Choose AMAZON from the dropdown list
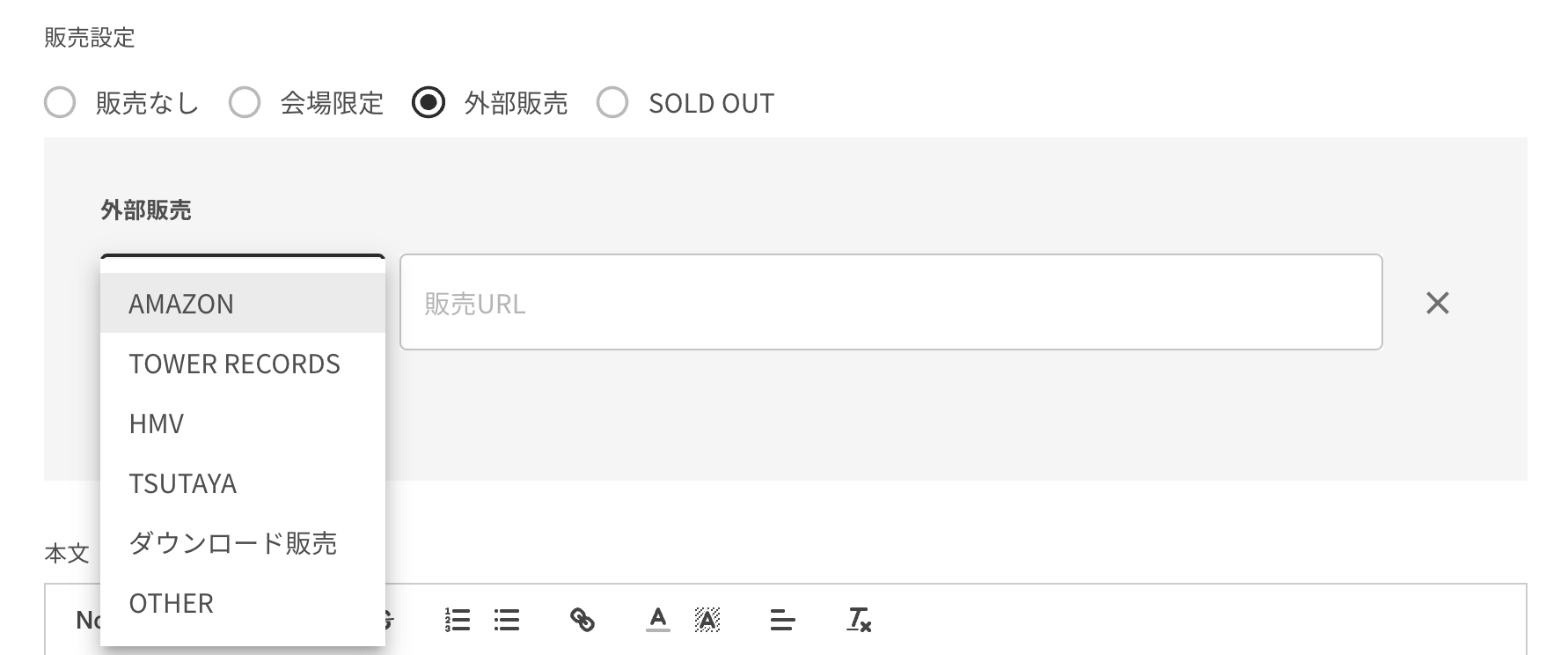The height and width of the screenshot is (655, 1568). pyautogui.click(x=243, y=303)
